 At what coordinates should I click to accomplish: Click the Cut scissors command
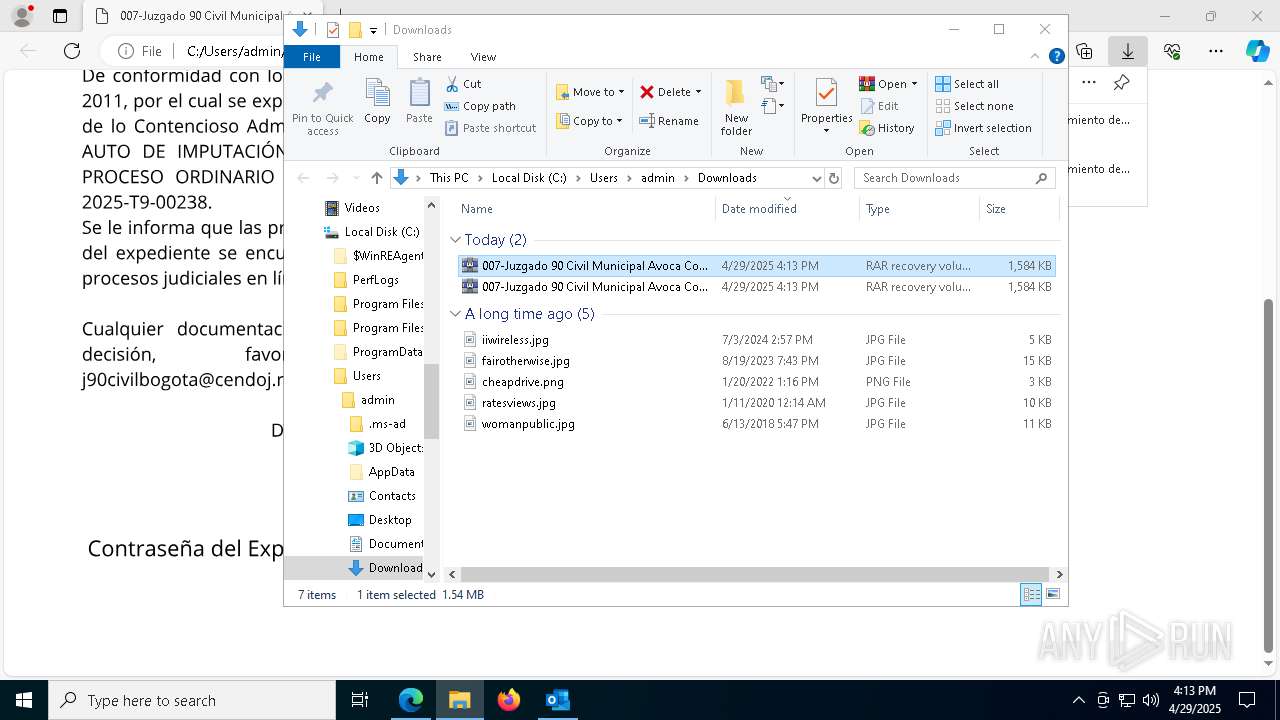click(x=463, y=84)
